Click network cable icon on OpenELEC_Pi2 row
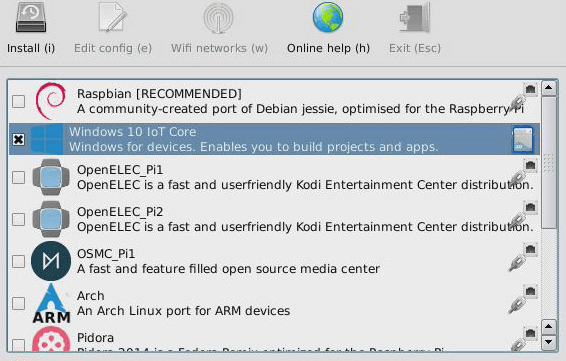566x361 pixels. (x=523, y=216)
